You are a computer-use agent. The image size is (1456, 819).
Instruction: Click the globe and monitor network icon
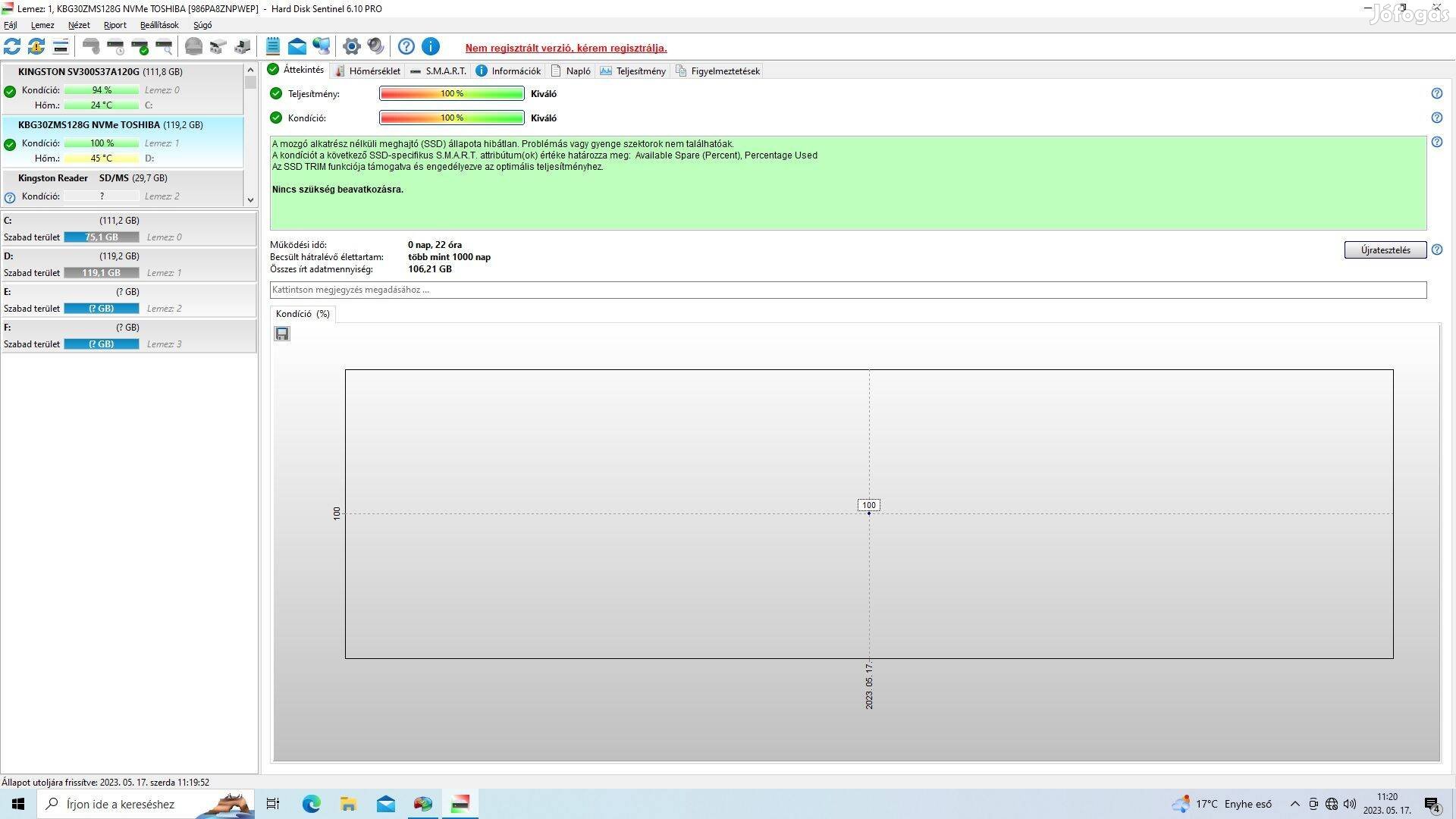coord(322,46)
